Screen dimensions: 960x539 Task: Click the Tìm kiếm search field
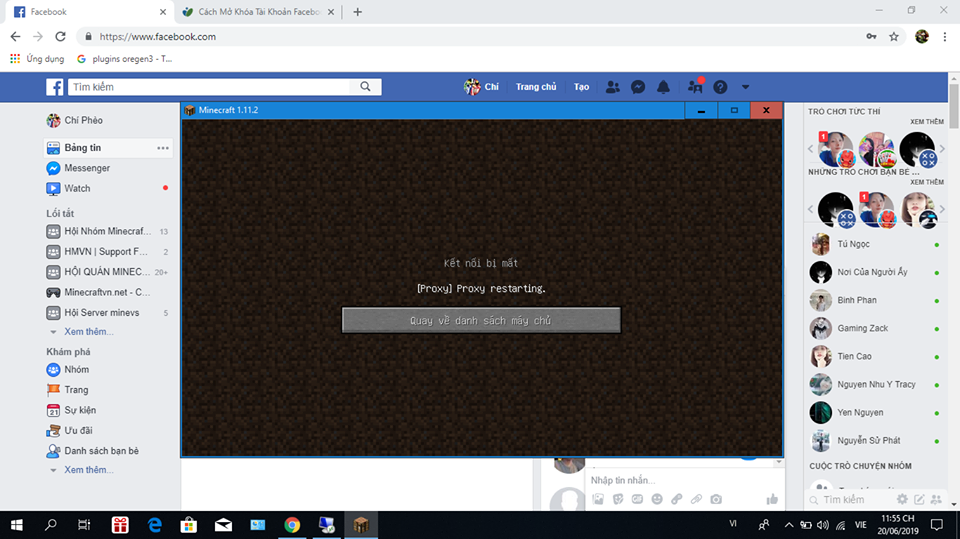[209, 87]
